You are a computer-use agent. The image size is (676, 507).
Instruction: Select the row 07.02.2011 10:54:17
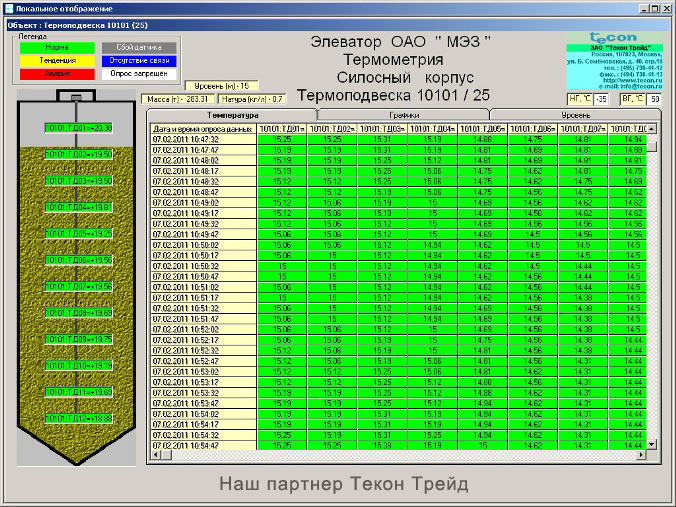pyautogui.click(x=398, y=425)
